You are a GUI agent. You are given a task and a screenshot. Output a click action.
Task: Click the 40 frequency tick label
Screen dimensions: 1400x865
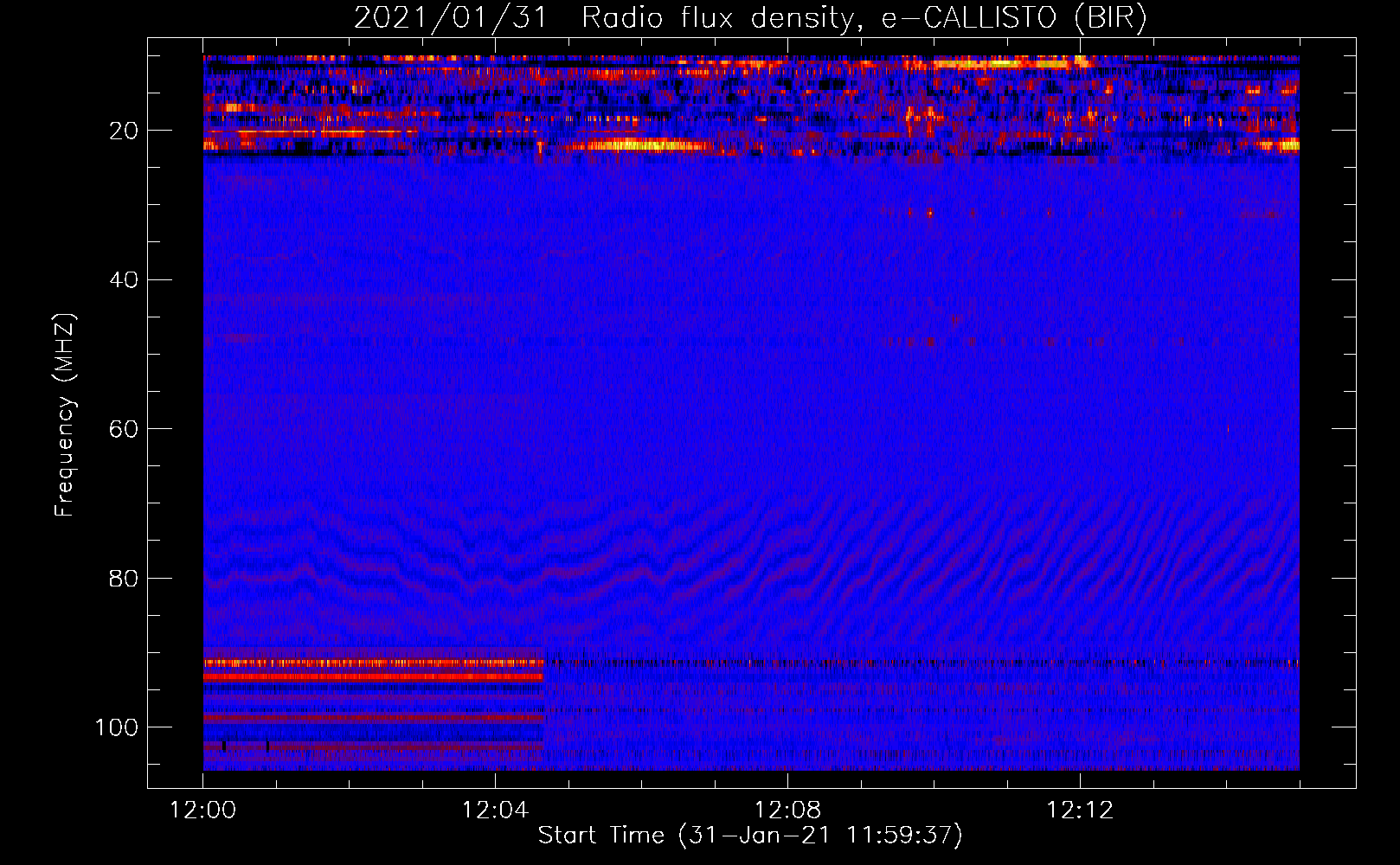pos(125,280)
